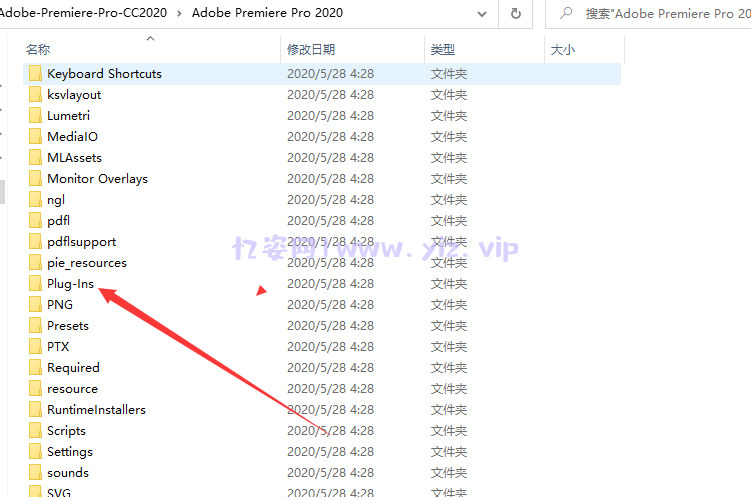The width and height of the screenshot is (751, 500).
Task: Click the MediaIO folder icon
Action: coord(35,137)
